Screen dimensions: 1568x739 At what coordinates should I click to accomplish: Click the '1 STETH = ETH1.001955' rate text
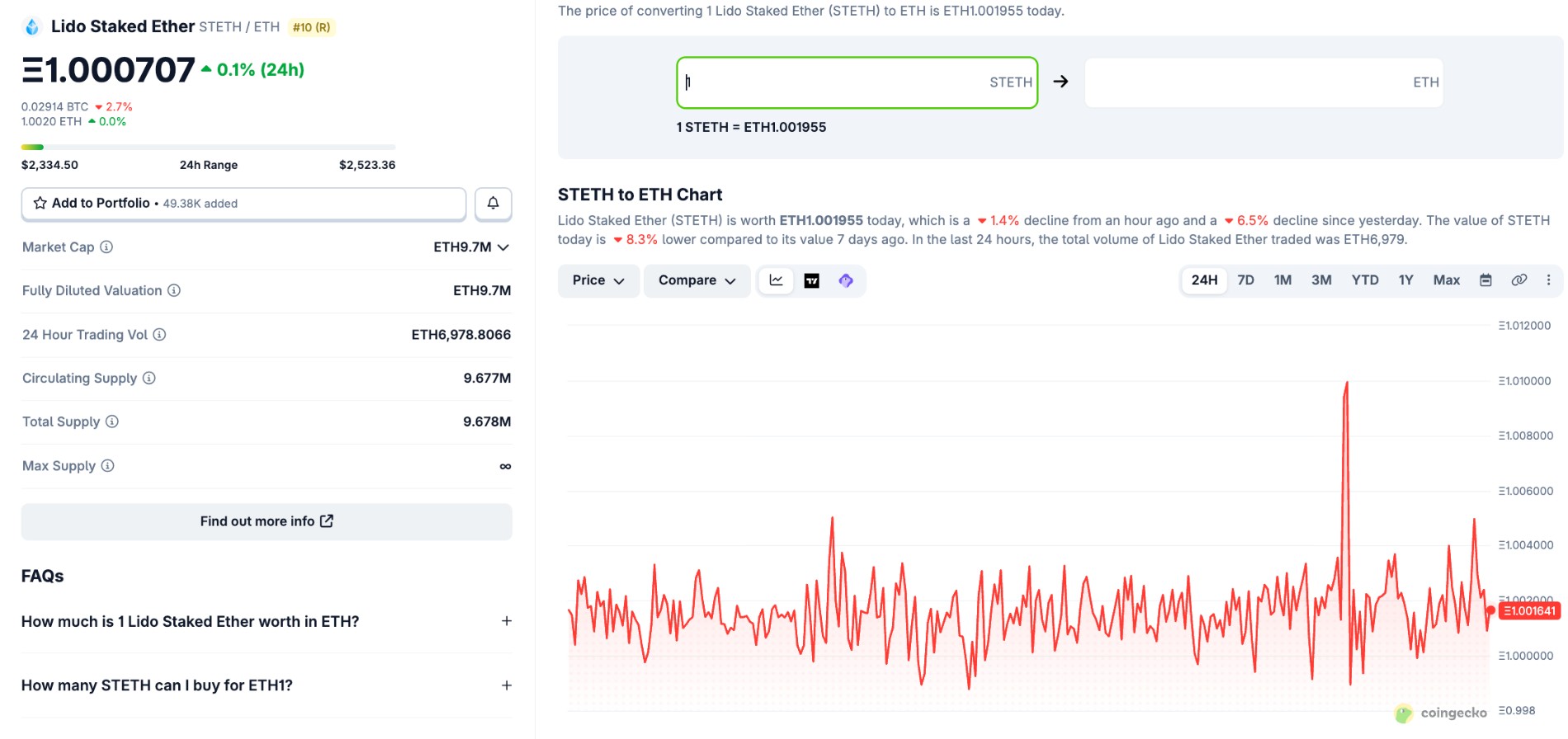pos(751,127)
